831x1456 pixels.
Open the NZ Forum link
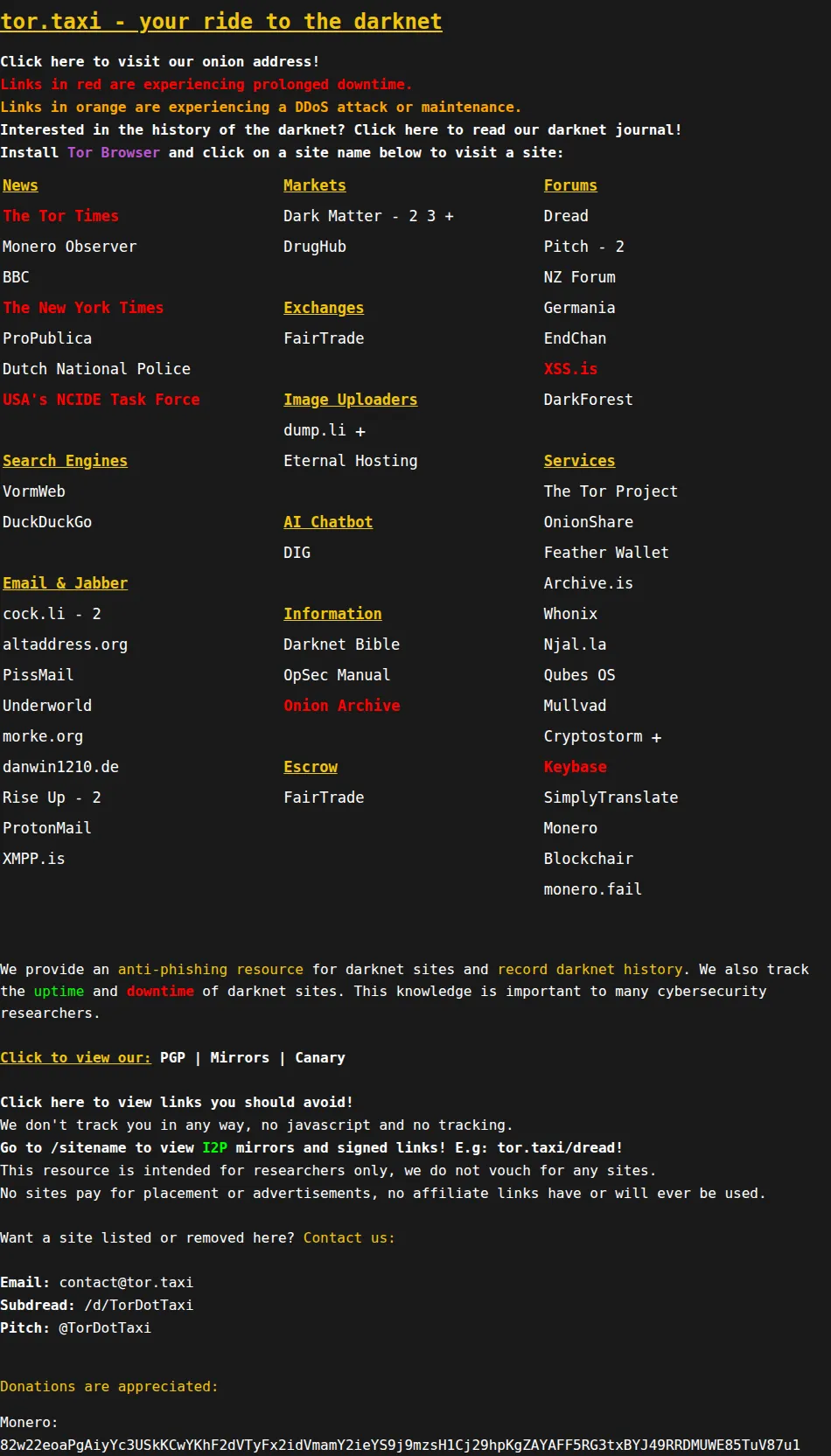coord(580,277)
